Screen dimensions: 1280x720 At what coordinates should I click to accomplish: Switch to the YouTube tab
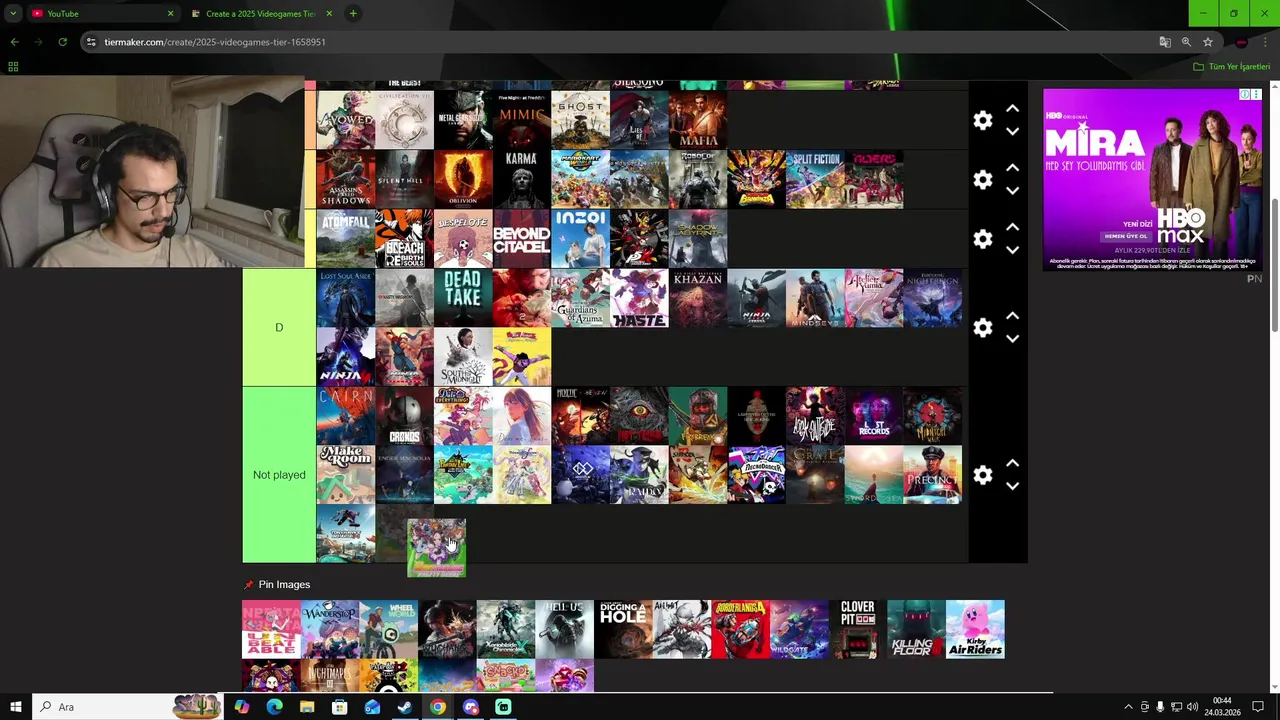coord(100,14)
